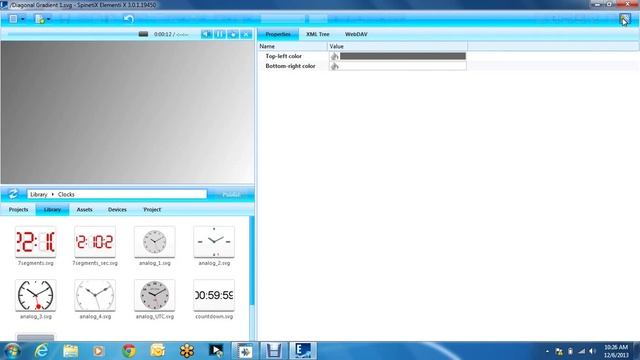Viewport: 640px width, 360px height.
Task: Select the analog_UTC.svg clock thumbnail
Action: point(155,295)
